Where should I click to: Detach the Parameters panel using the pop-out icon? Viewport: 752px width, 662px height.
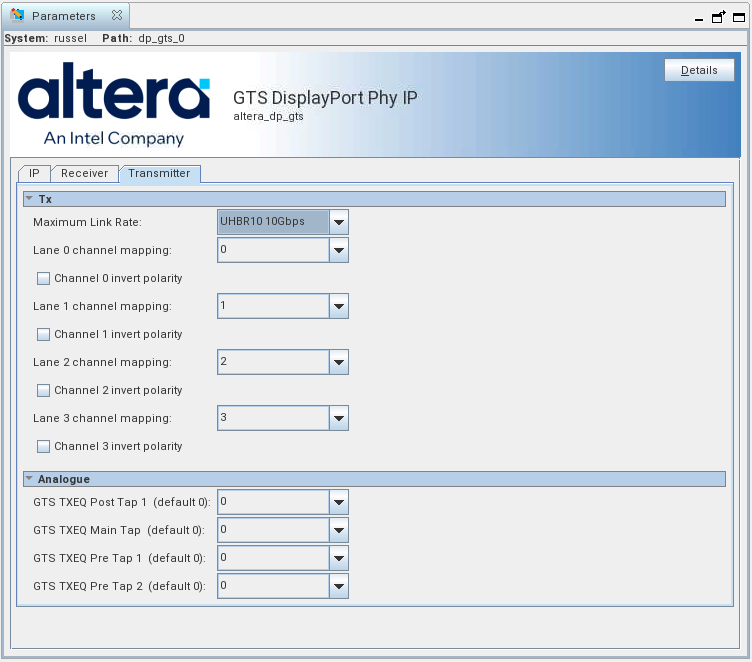point(718,17)
